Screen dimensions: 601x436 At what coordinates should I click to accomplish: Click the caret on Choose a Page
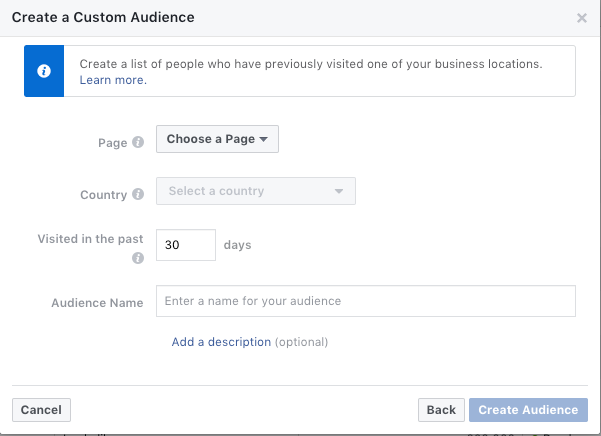point(263,139)
